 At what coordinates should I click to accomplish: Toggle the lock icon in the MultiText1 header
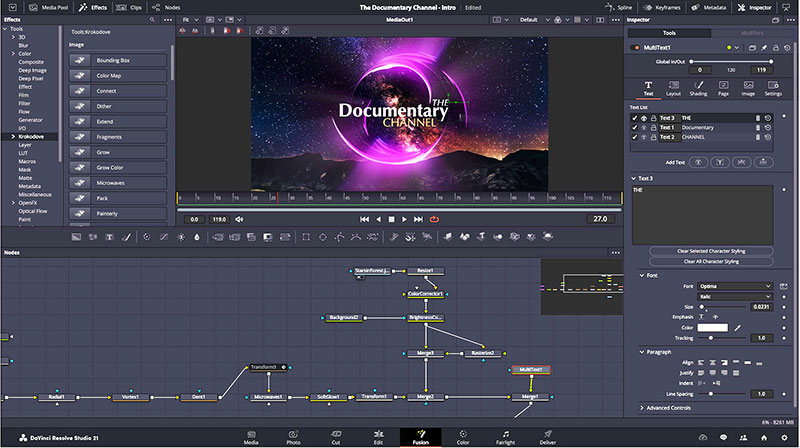[x=776, y=47]
